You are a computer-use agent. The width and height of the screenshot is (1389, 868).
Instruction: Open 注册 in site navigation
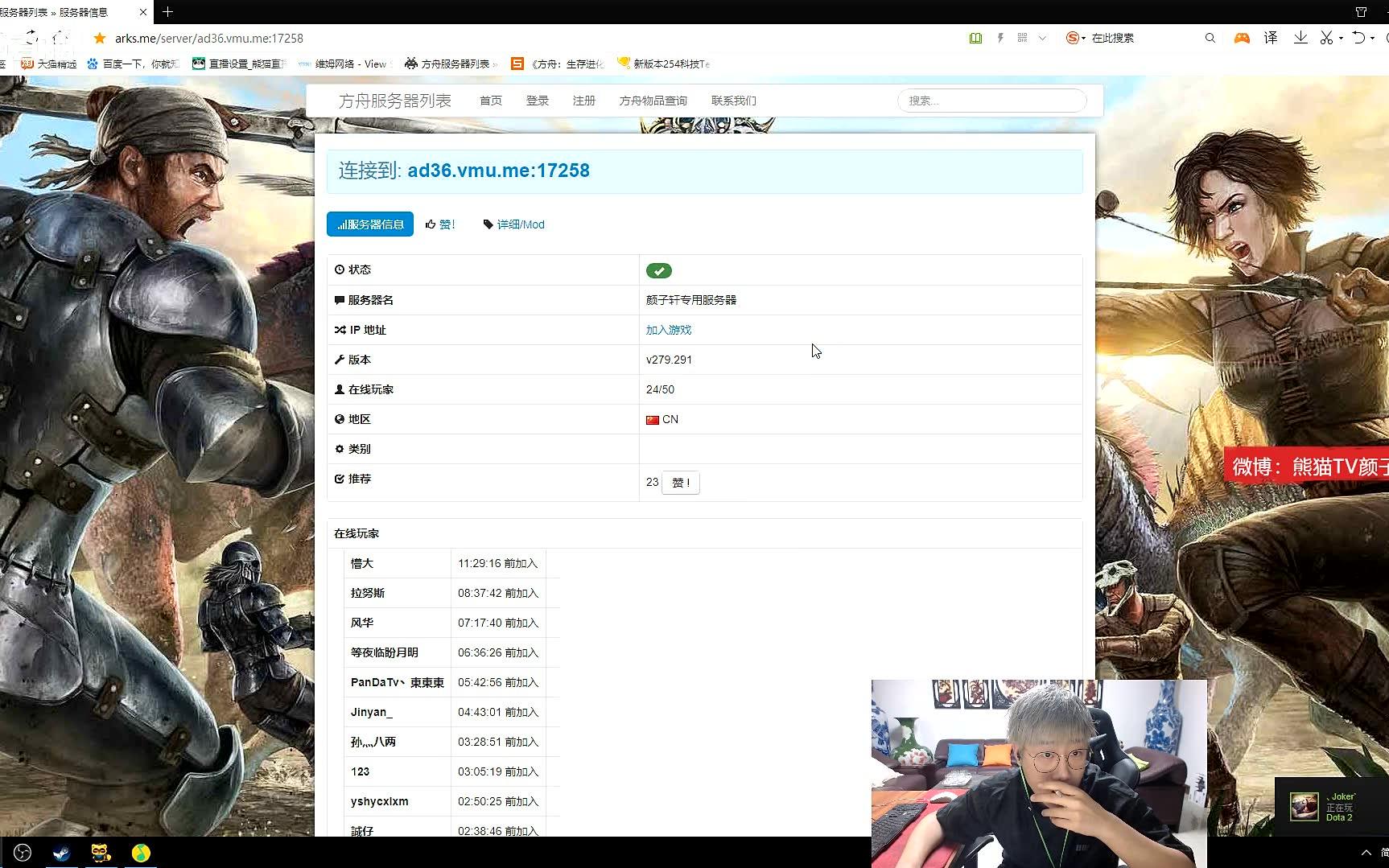(584, 101)
